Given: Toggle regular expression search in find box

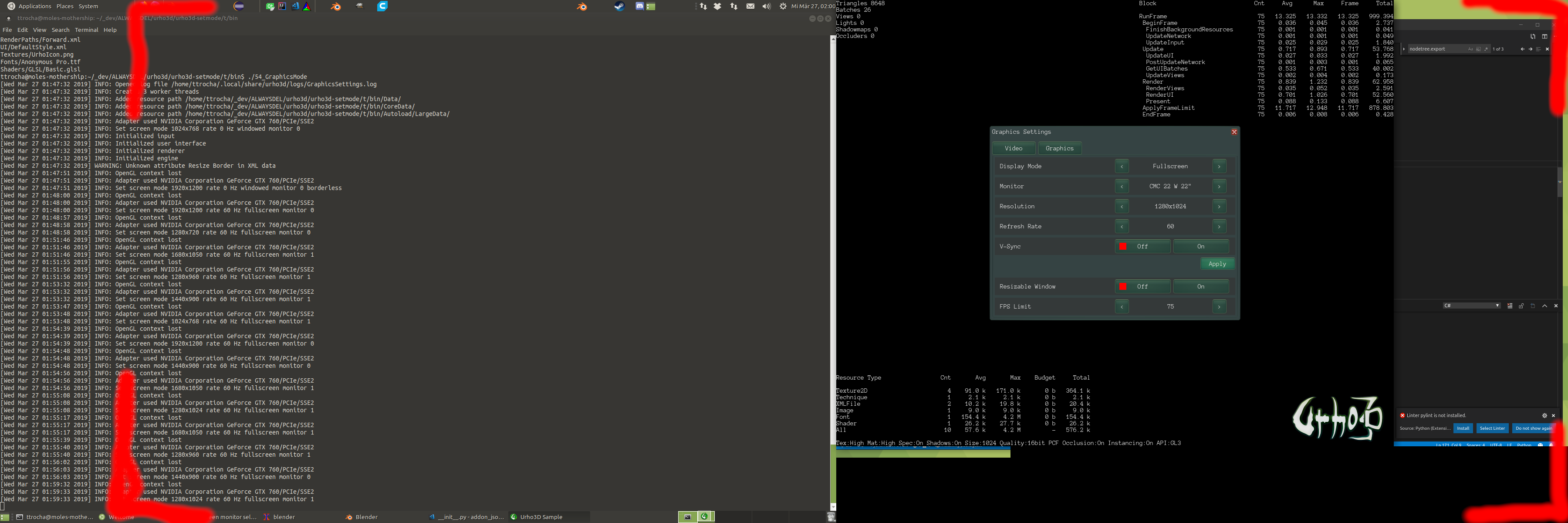Looking at the screenshot, I should point(1486,49).
